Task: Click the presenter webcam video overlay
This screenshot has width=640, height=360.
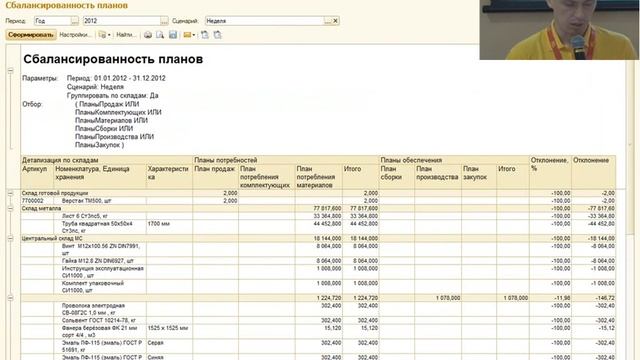Action: pyautogui.click(x=560, y=30)
